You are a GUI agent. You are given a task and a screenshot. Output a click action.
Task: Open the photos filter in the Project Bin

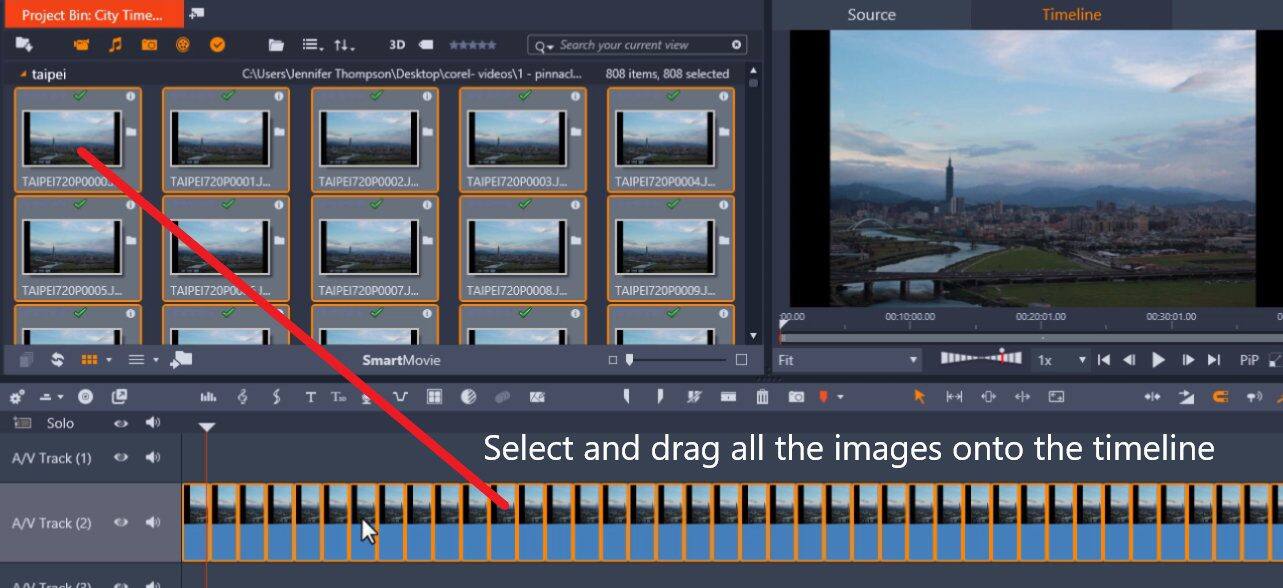[149, 44]
